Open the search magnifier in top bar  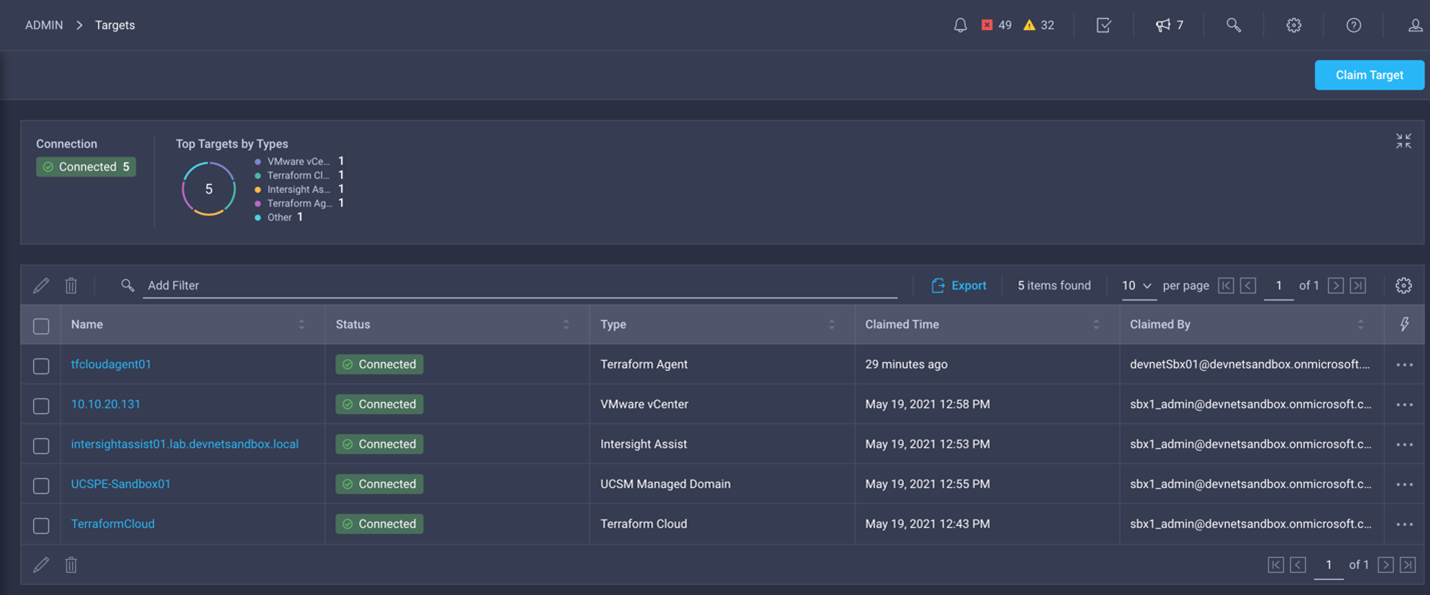[1233, 25]
